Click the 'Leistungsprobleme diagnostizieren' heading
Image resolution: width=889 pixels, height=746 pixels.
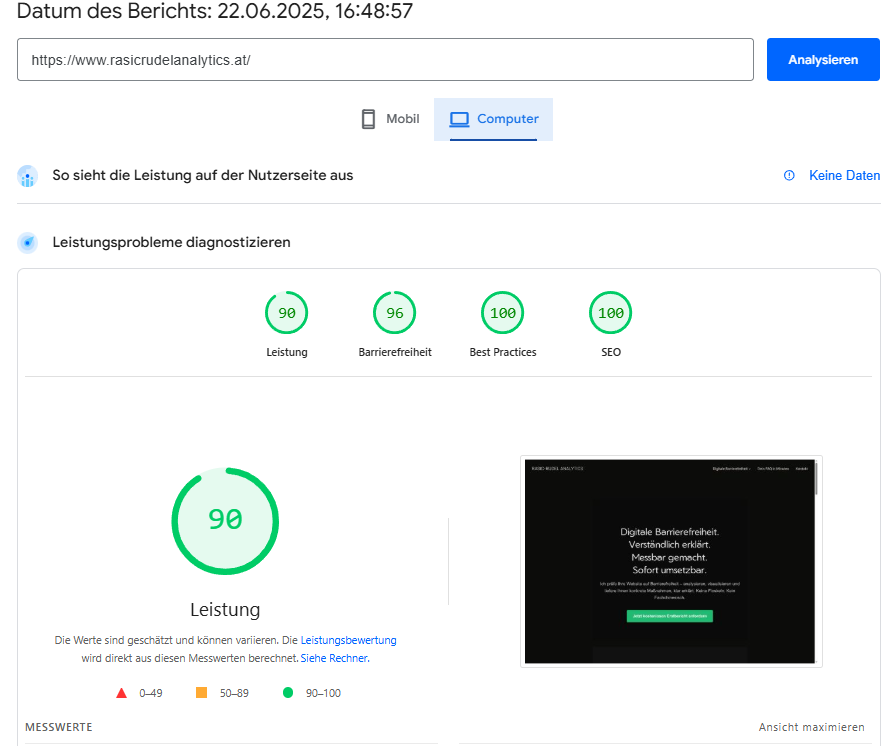click(171, 243)
